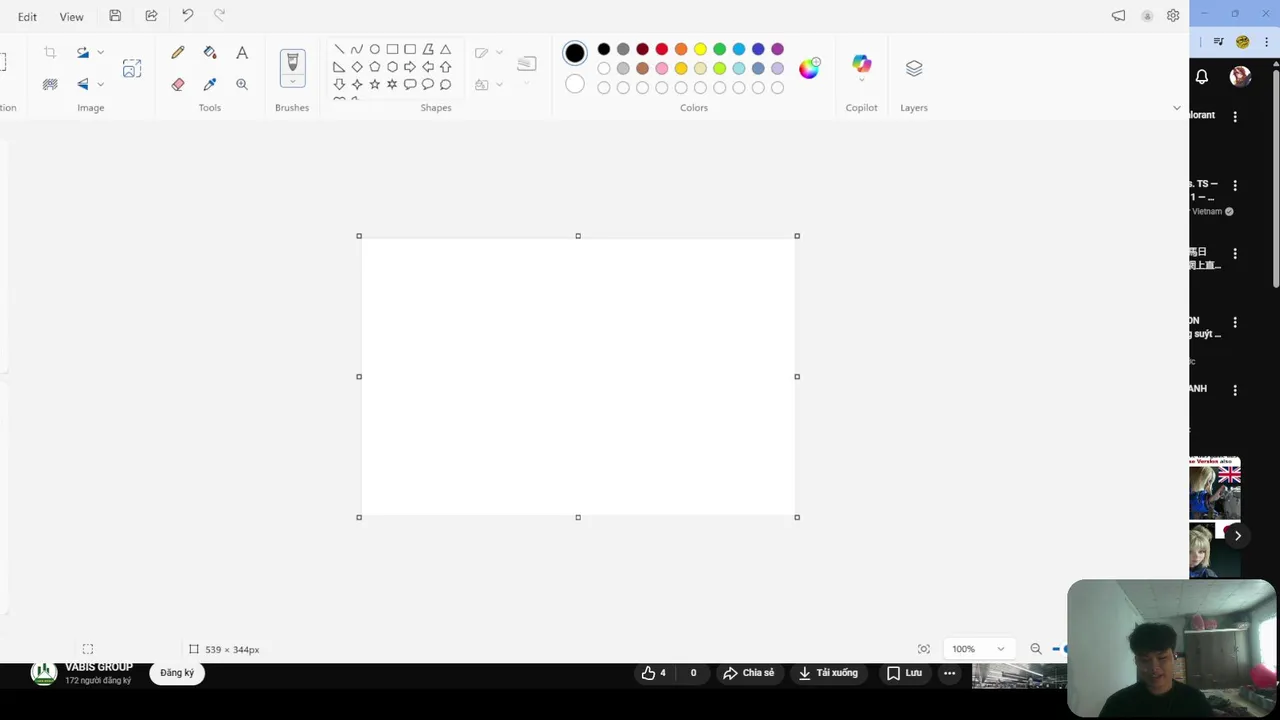The height and width of the screenshot is (720, 1280).
Task: Open the Edit menu
Action: pos(27,17)
